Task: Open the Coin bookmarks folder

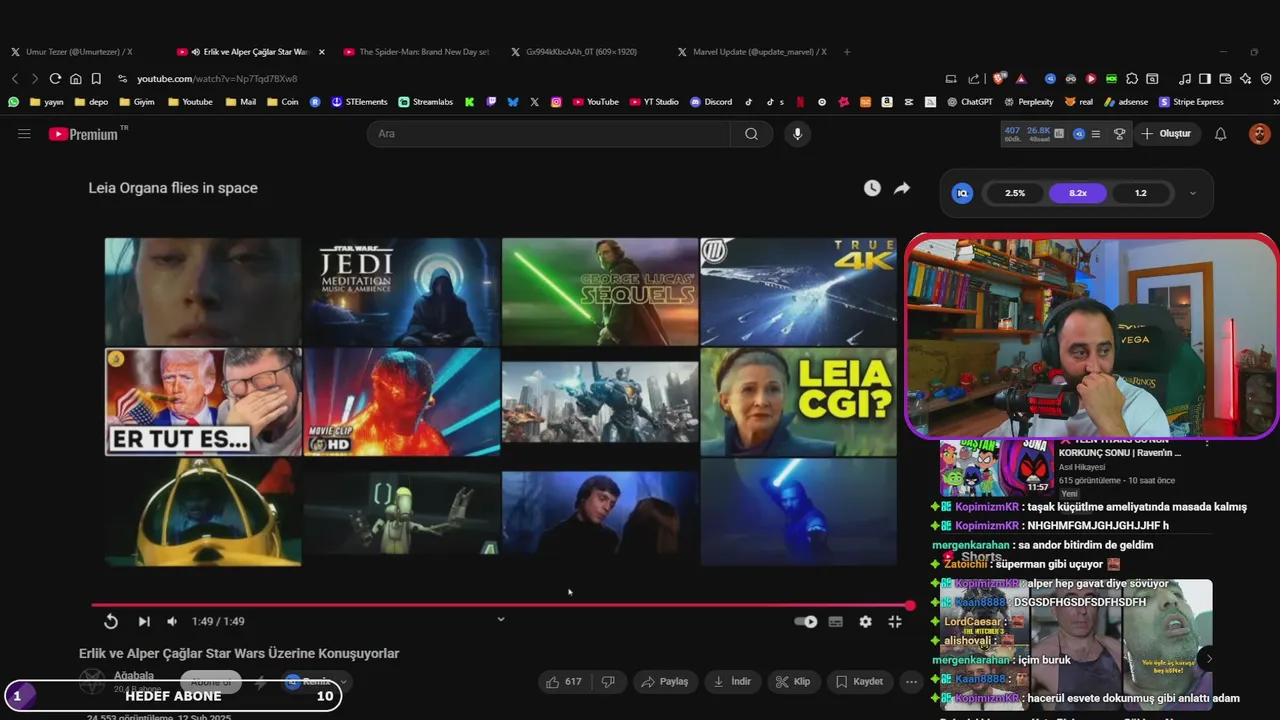Action: 282,102
